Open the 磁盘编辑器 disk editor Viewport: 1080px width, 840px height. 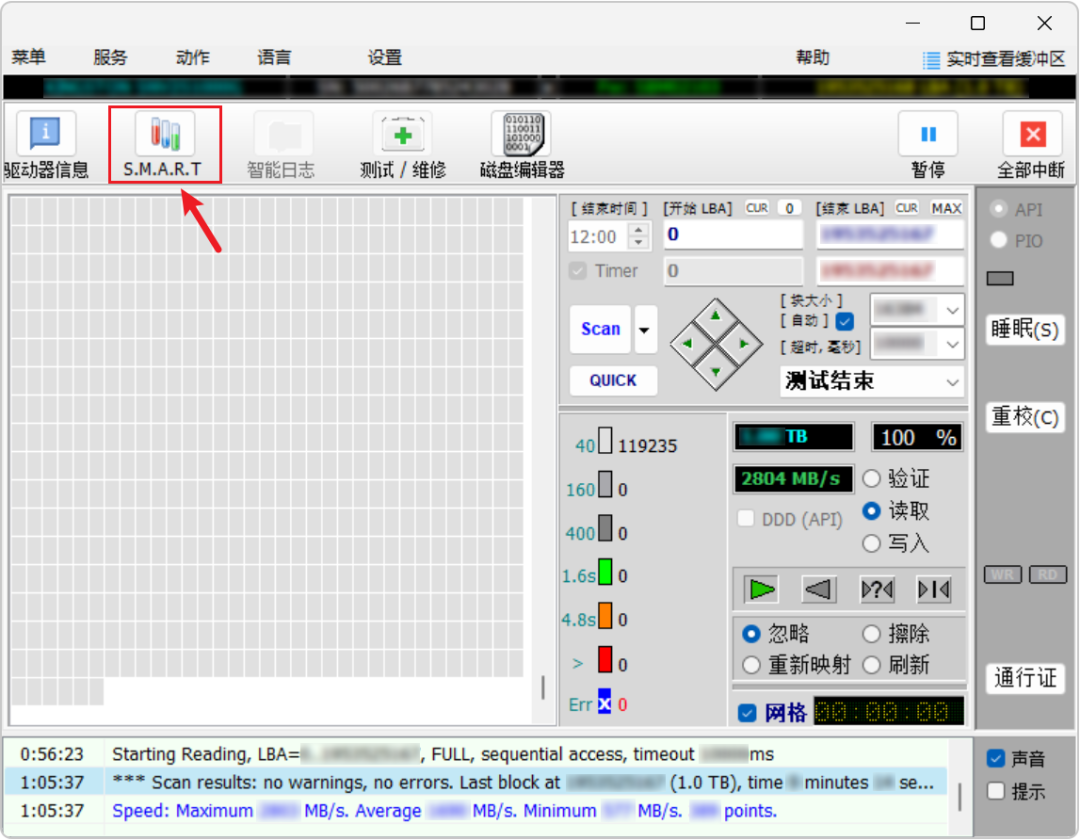(521, 145)
